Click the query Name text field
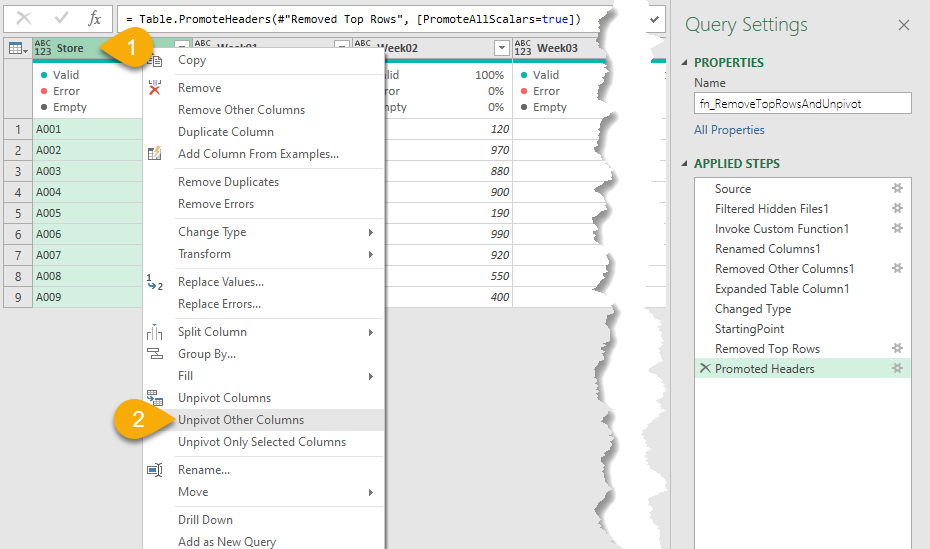 coord(802,103)
